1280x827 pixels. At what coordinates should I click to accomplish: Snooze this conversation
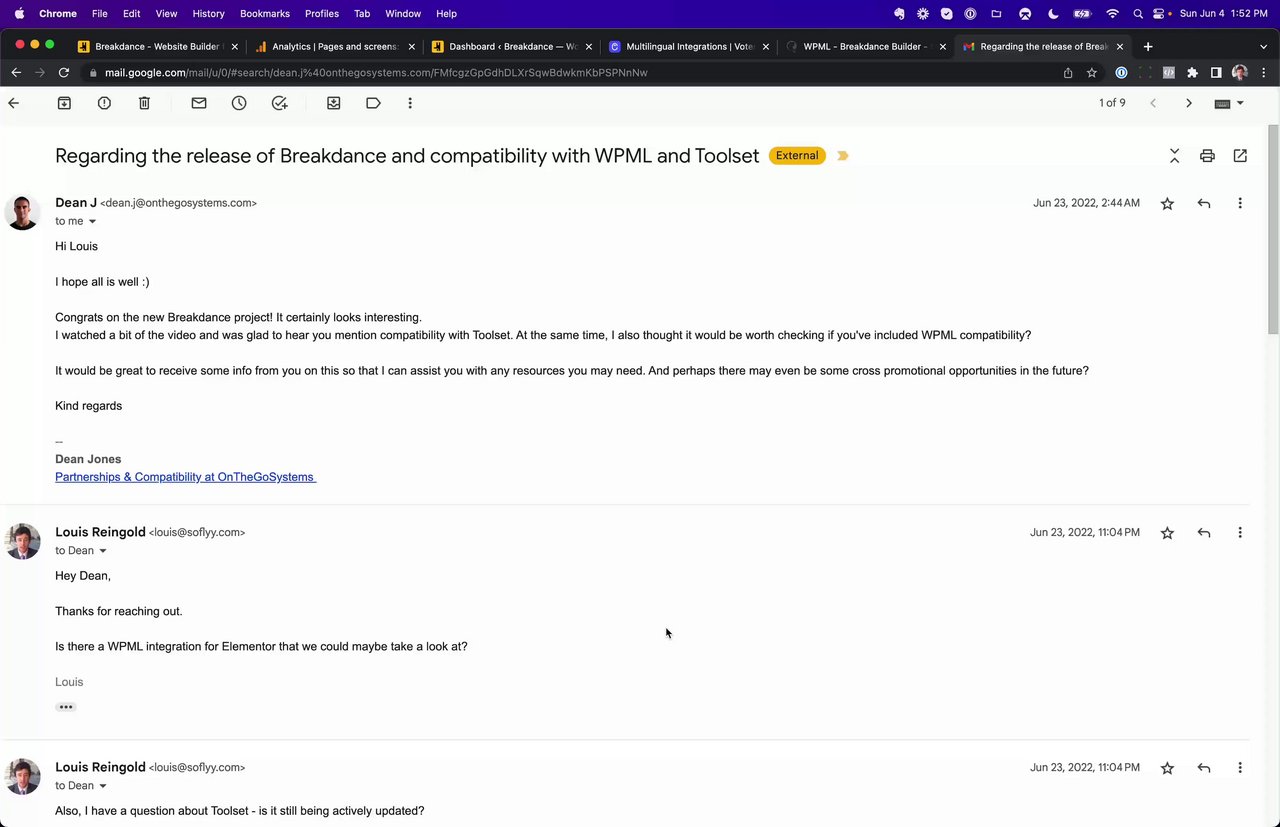(x=239, y=103)
